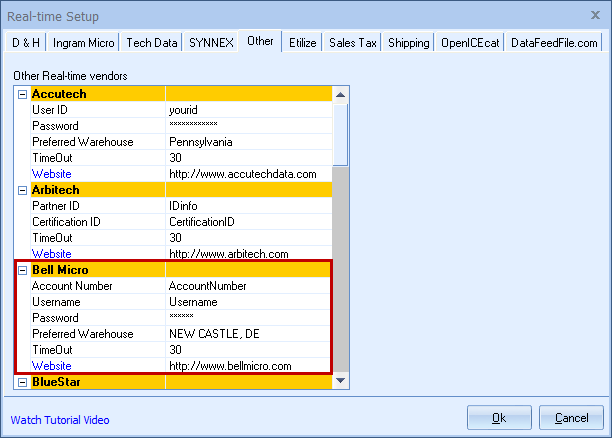The image size is (612, 438).
Task: Select the Bell Micro 'Username' label
Action: coord(56,302)
